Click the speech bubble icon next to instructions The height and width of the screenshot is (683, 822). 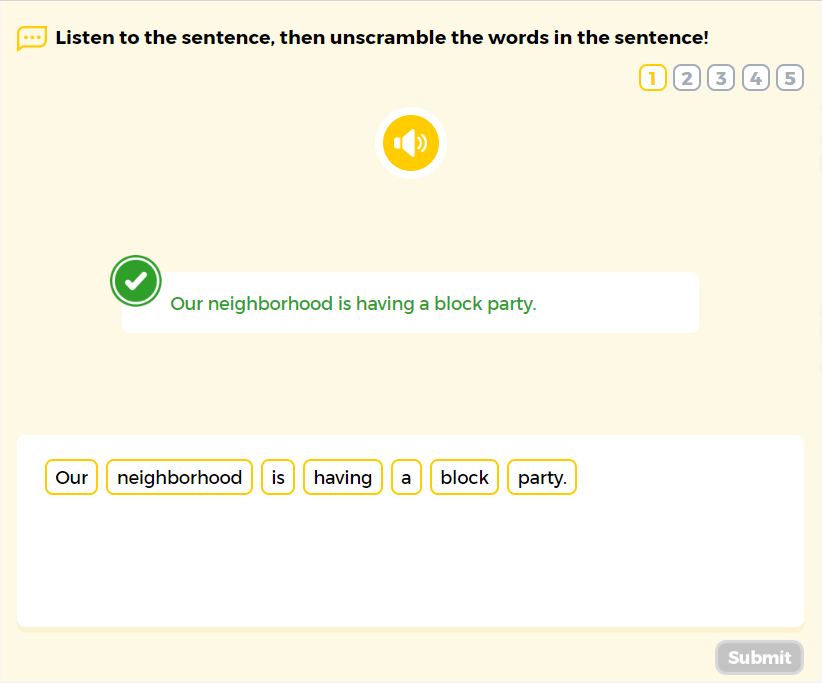tap(31, 38)
